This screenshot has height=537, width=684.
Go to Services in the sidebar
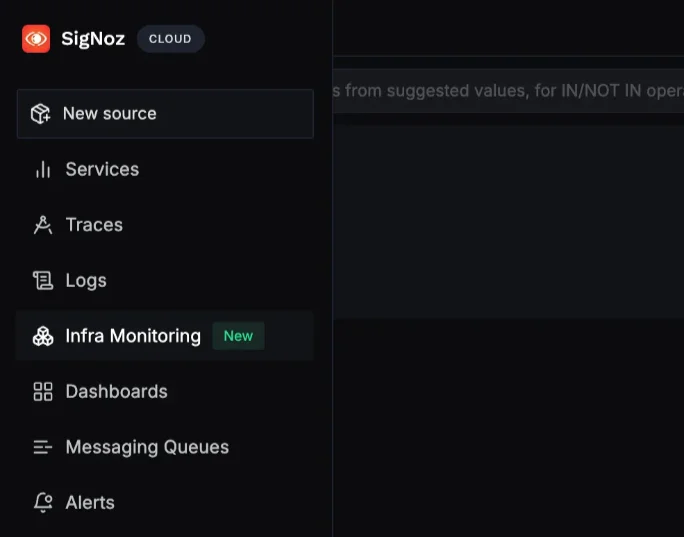point(165,169)
